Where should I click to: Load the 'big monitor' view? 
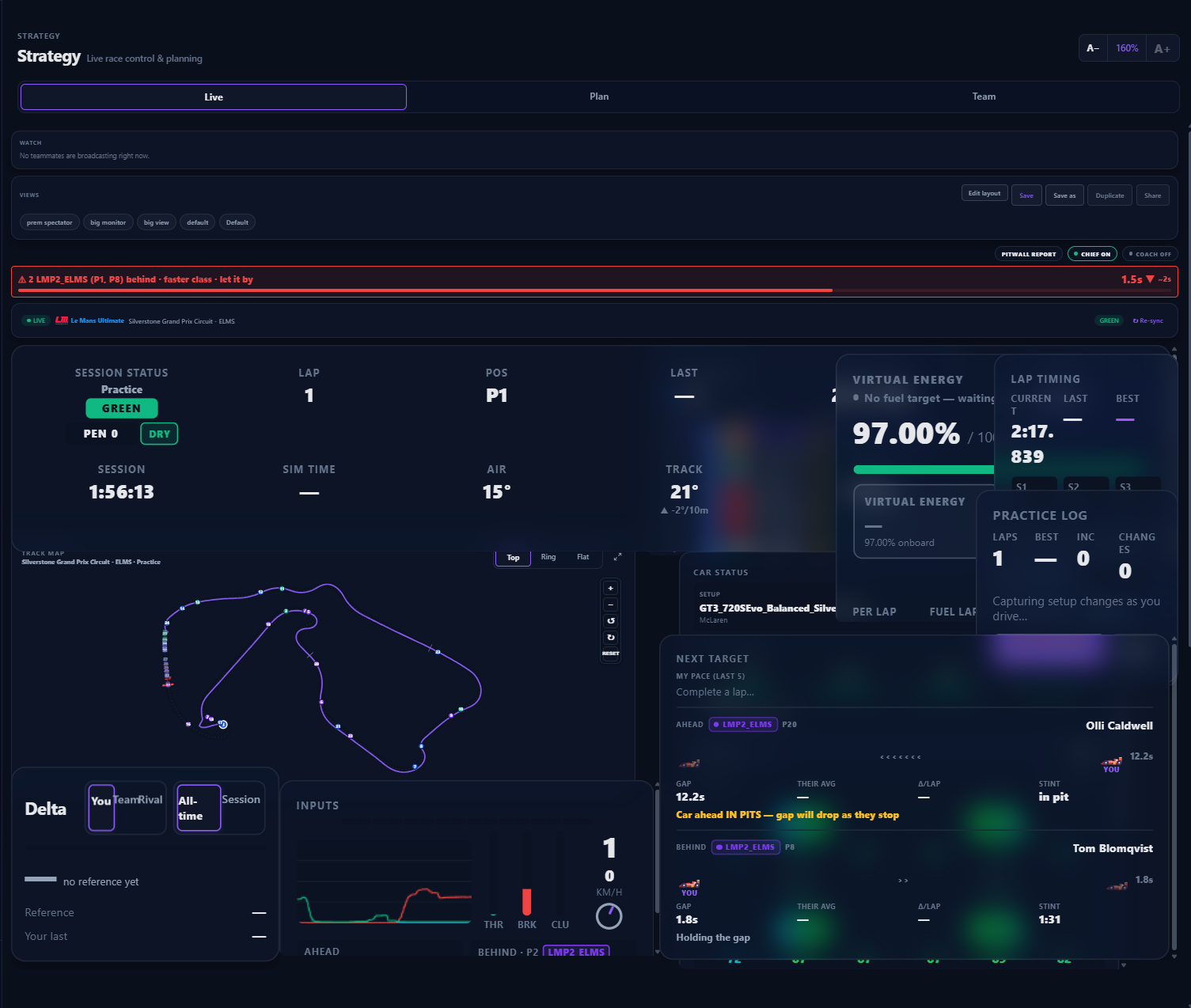click(x=108, y=222)
